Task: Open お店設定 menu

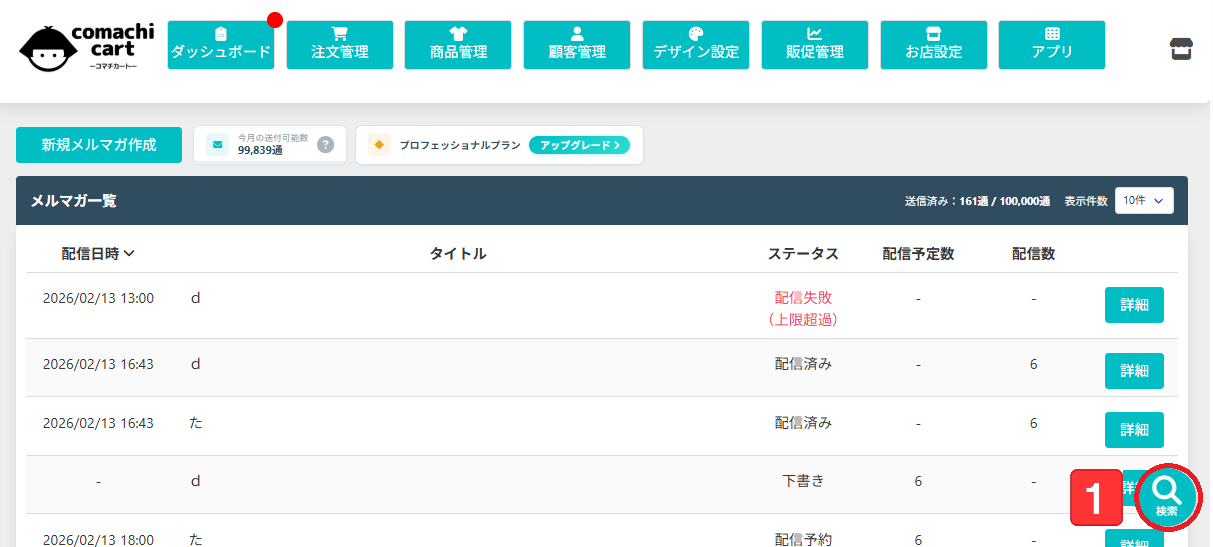Action: tap(933, 45)
